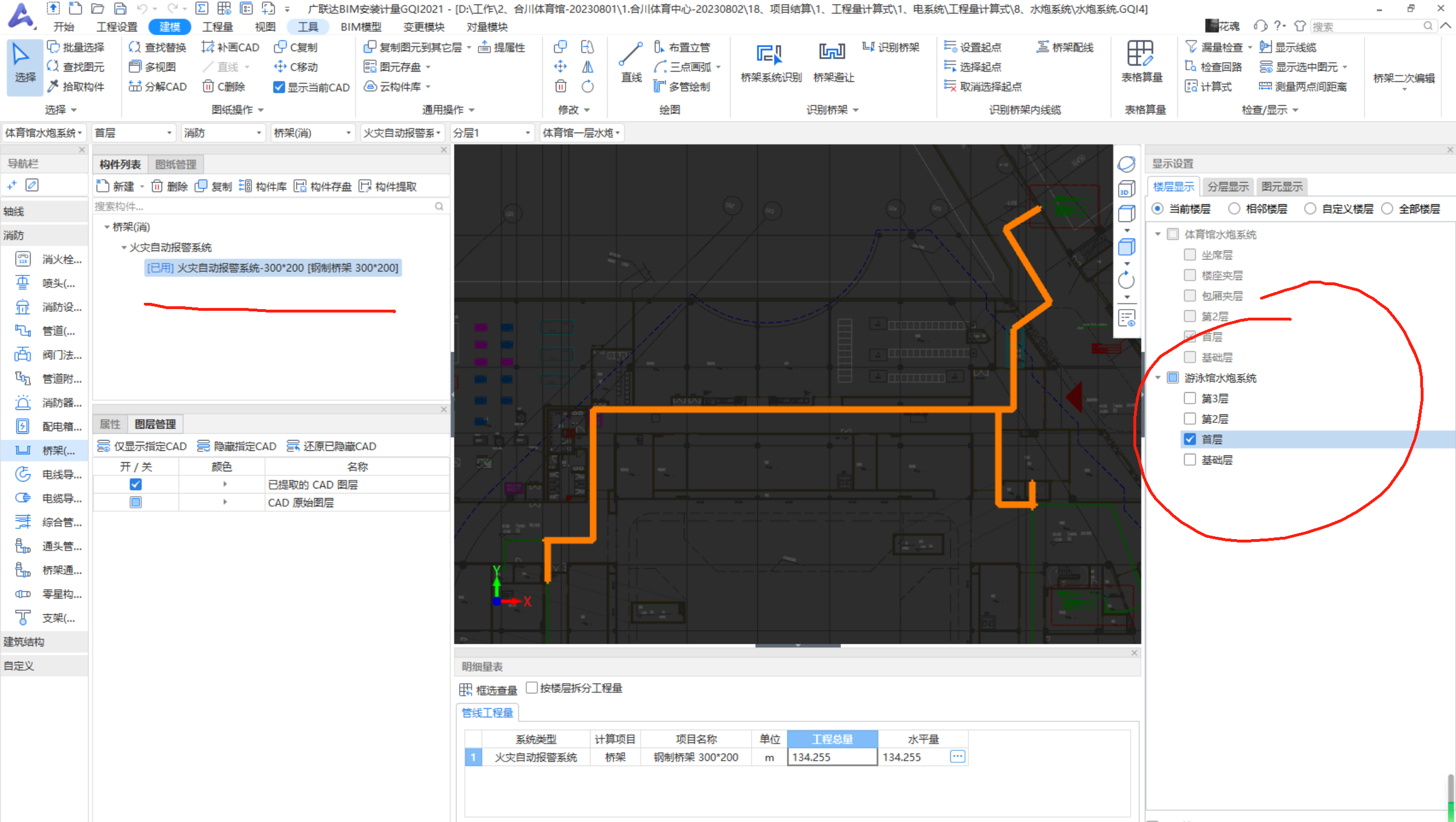
Task: Click 新建 component button
Action: click(117, 186)
